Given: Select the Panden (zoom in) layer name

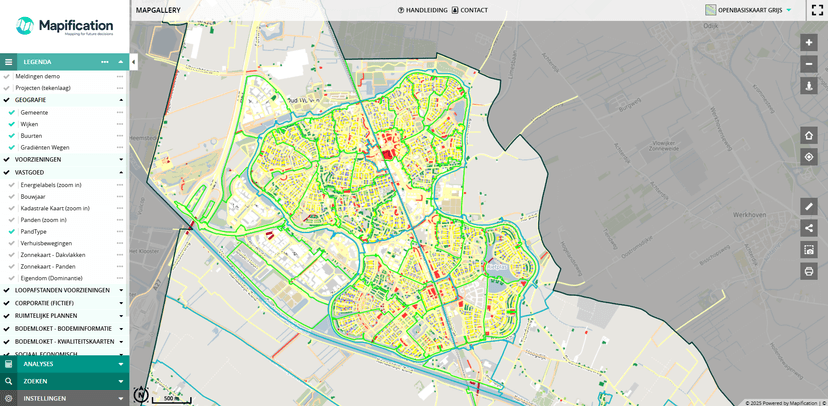Looking at the screenshot, I should [x=43, y=220].
